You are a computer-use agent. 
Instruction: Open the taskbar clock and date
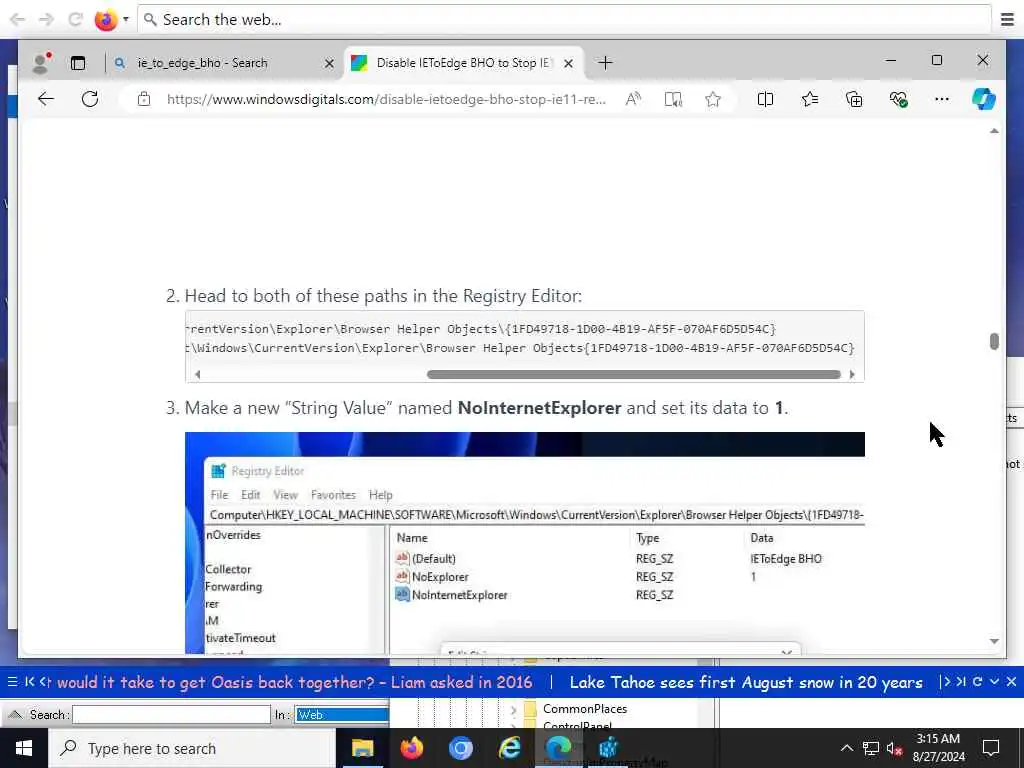pos(938,748)
